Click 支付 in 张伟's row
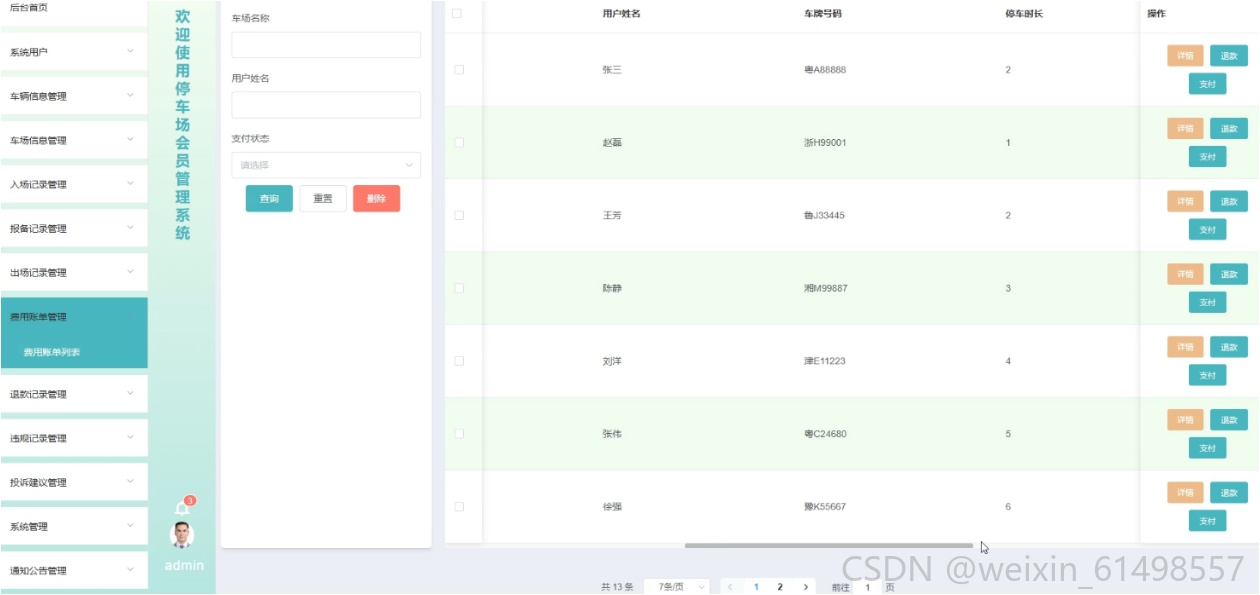Image resolution: width=1260 pixels, height=595 pixels. [x=1207, y=448]
